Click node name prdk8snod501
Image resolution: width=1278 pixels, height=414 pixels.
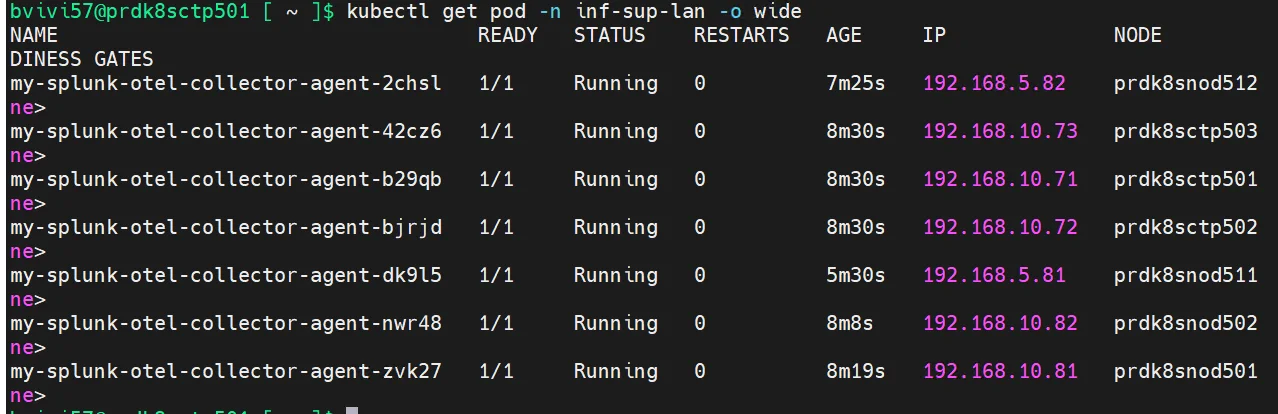(1185, 371)
